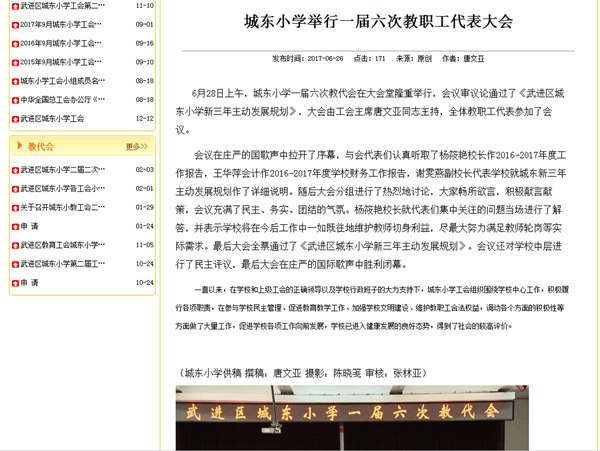Click red bullet icon beside 2017年9月城东小学工会…
The image size is (600, 451).
tap(15, 25)
